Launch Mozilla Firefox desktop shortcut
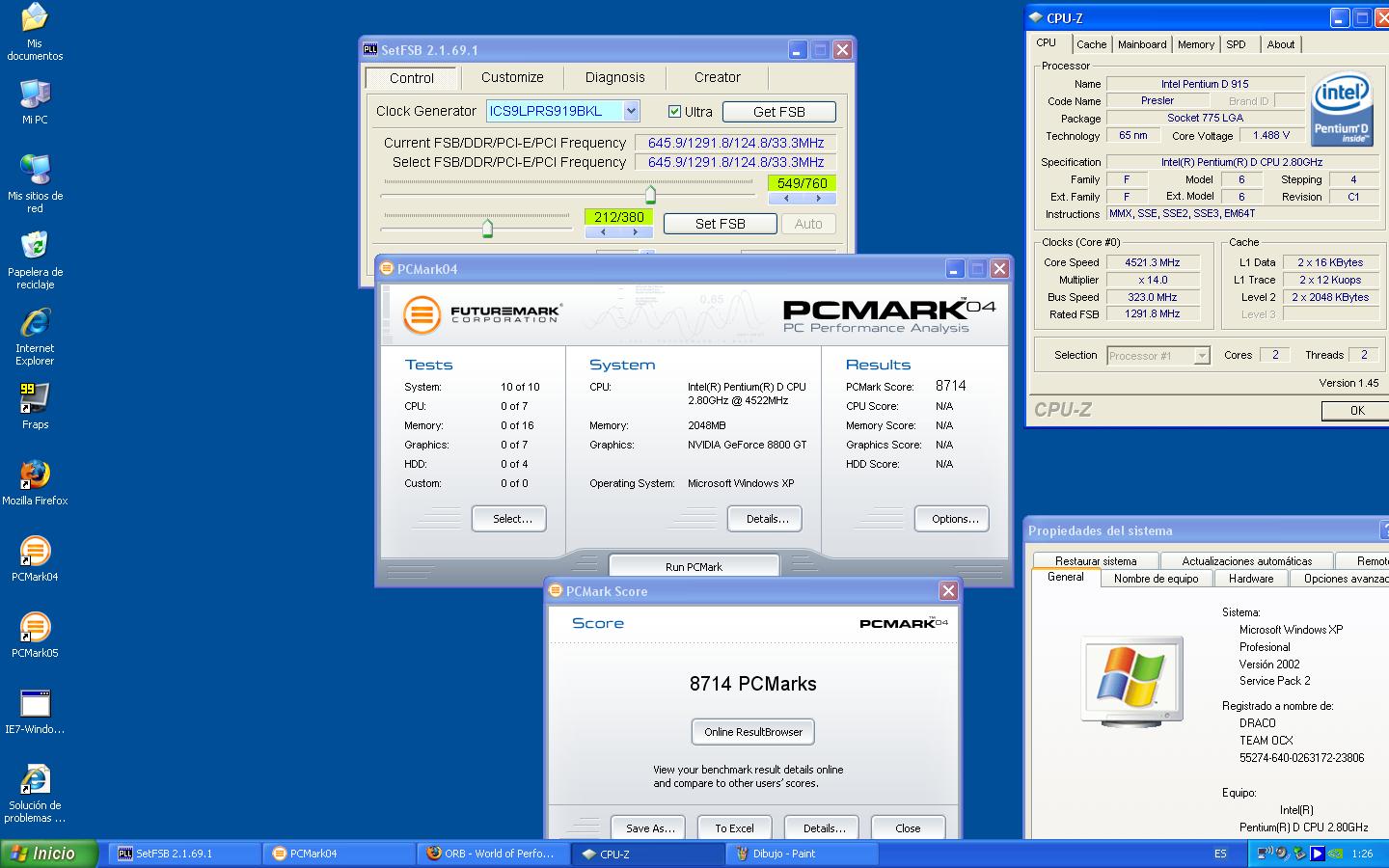The height and width of the screenshot is (868, 1389). [35, 481]
